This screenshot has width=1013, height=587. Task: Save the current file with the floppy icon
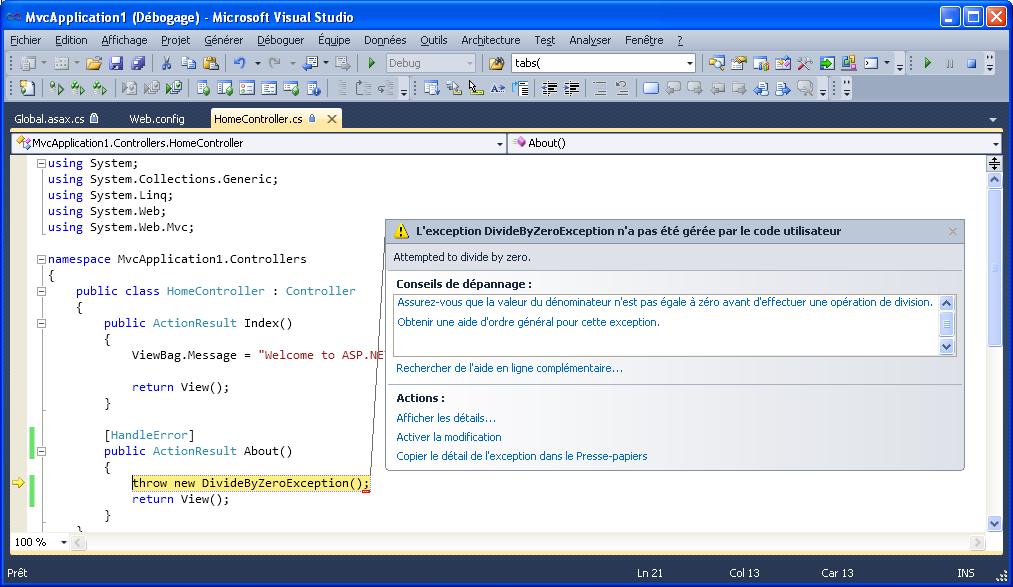116,63
